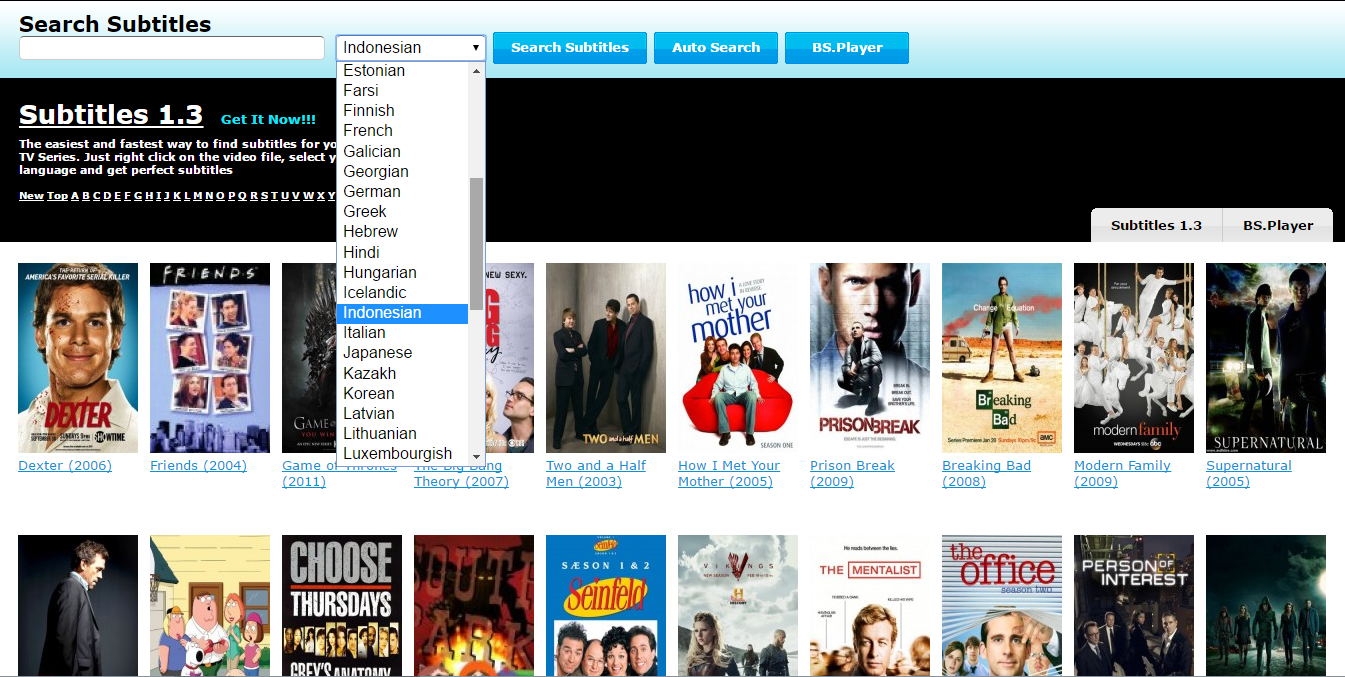Click the blue BS.Player button
Image resolution: width=1345 pixels, height=677 pixels.
[847, 48]
